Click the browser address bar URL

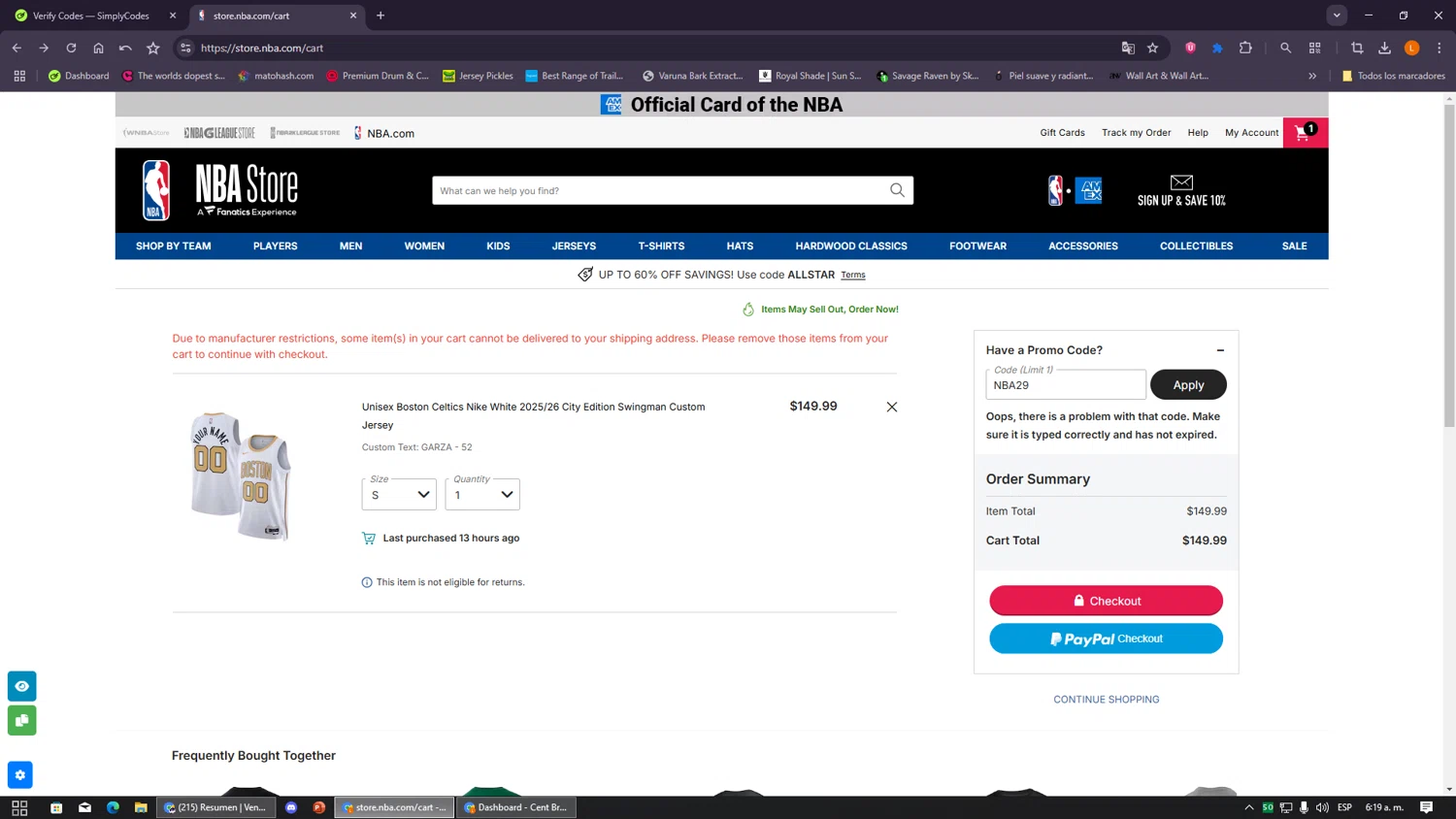(262, 48)
